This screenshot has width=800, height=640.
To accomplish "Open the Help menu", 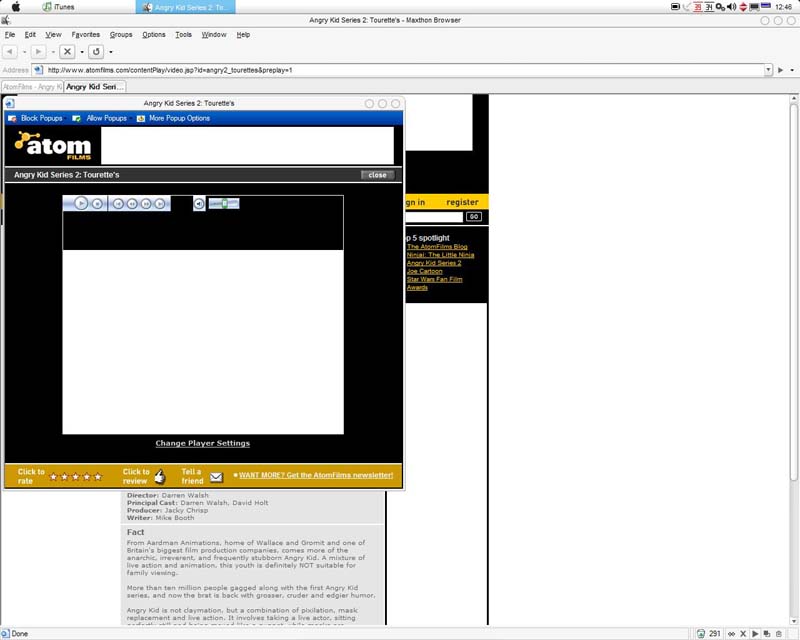I will 243,35.
